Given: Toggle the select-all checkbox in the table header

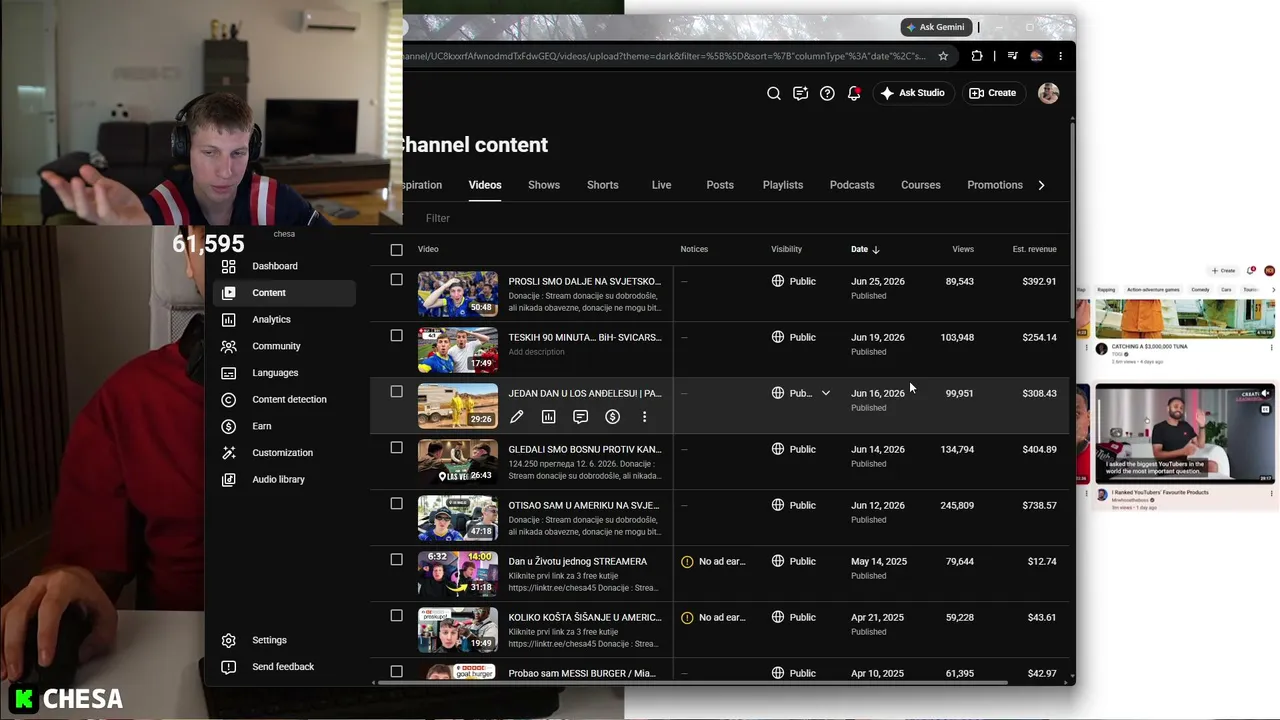Looking at the screenshot, I should [x=397, y=249].
